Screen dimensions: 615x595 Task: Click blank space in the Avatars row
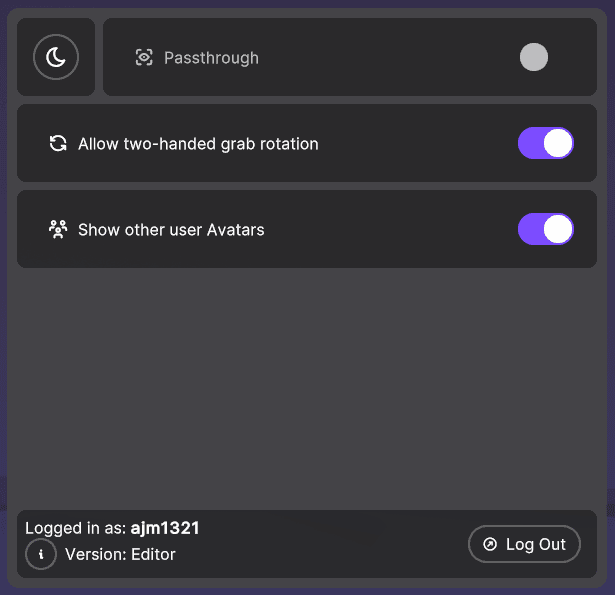(390, 230)
